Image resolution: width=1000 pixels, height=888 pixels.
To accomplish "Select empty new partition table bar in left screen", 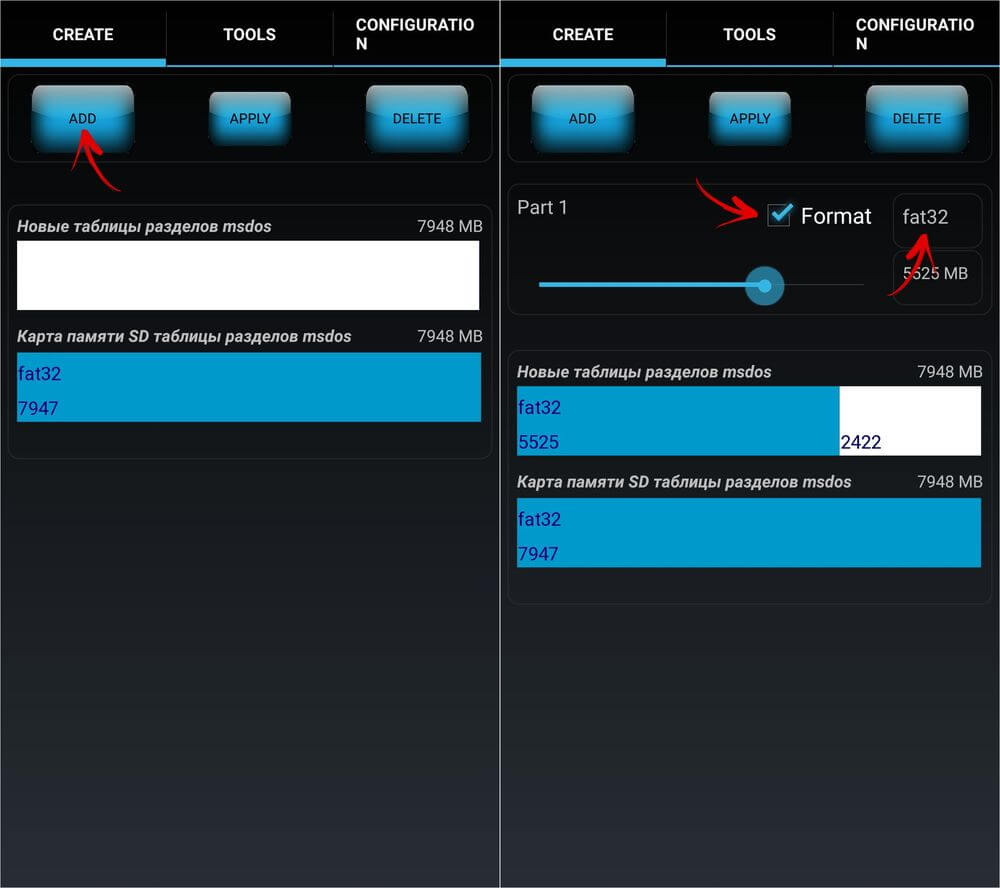I will click(248, 275).
